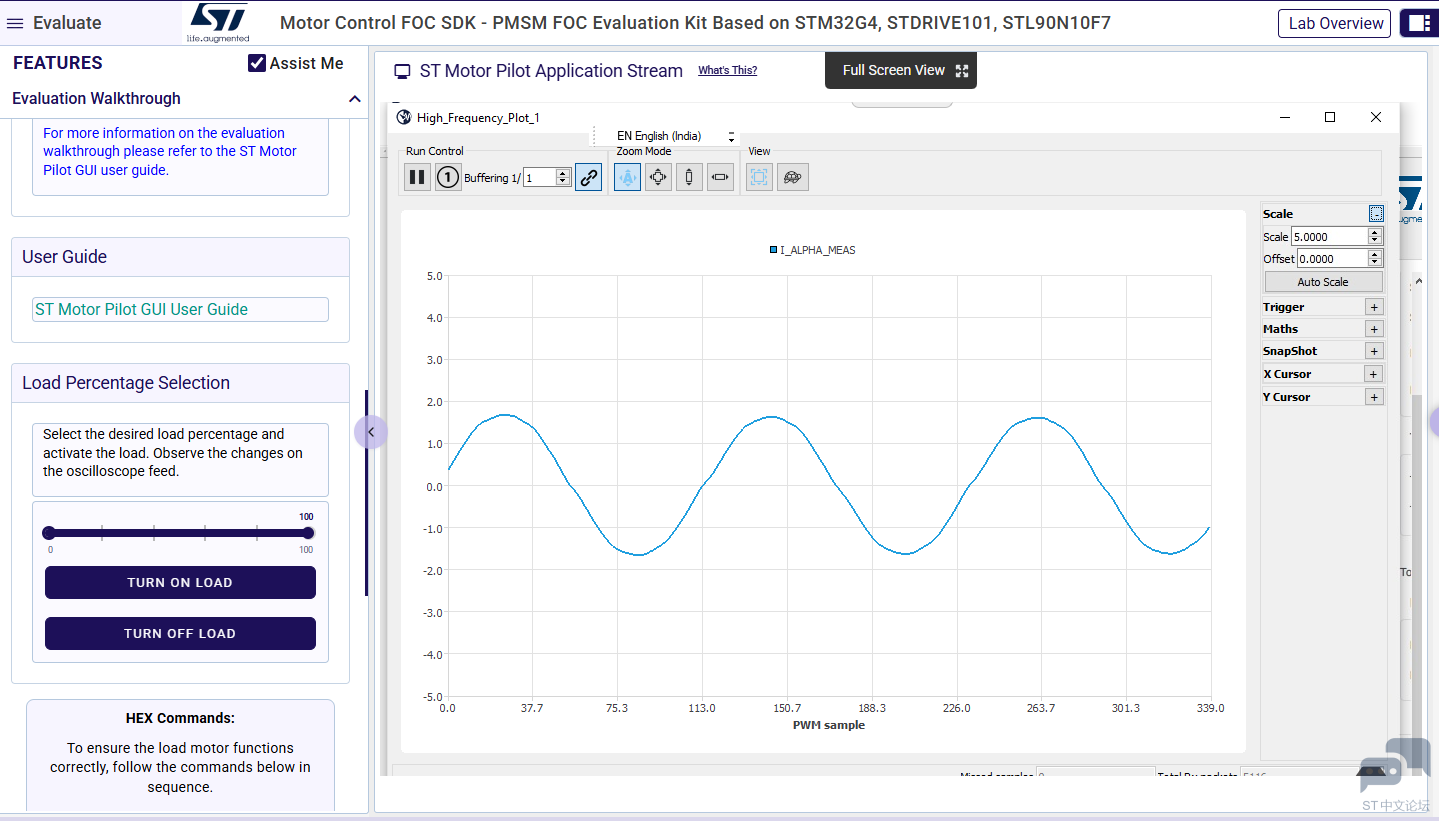The width and height of the screenshot is (1439, 821).
Task: Uncheck the Assist Me checkbox
Action: (257, 63)
